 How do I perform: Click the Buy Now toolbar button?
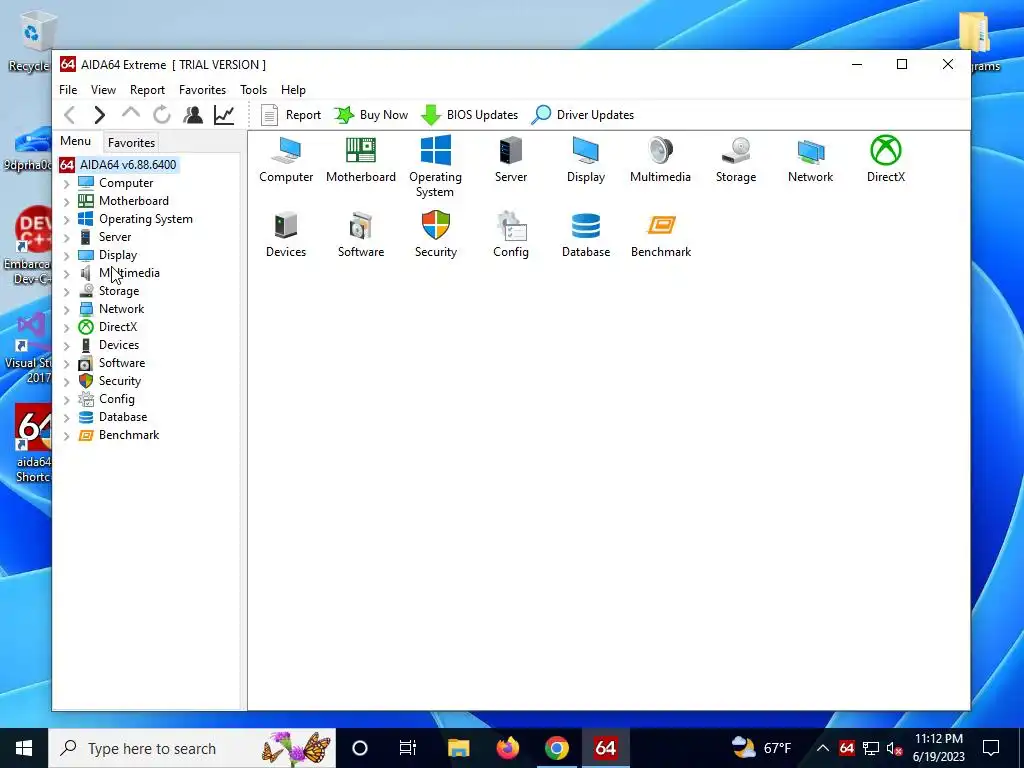(x=371, y=115)
